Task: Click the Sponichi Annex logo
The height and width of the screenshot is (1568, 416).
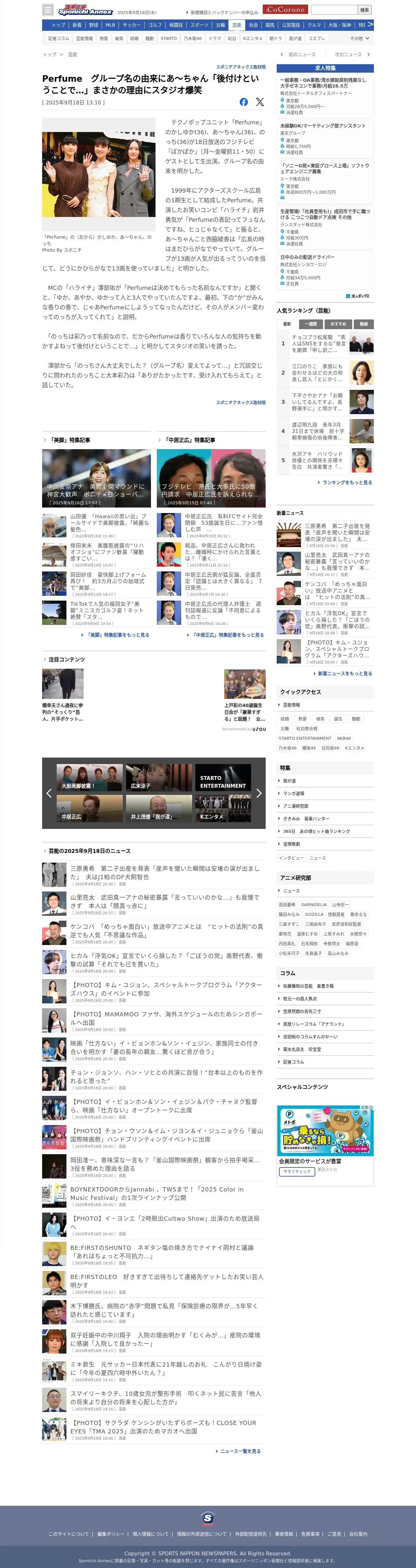Action: [85, 10]
